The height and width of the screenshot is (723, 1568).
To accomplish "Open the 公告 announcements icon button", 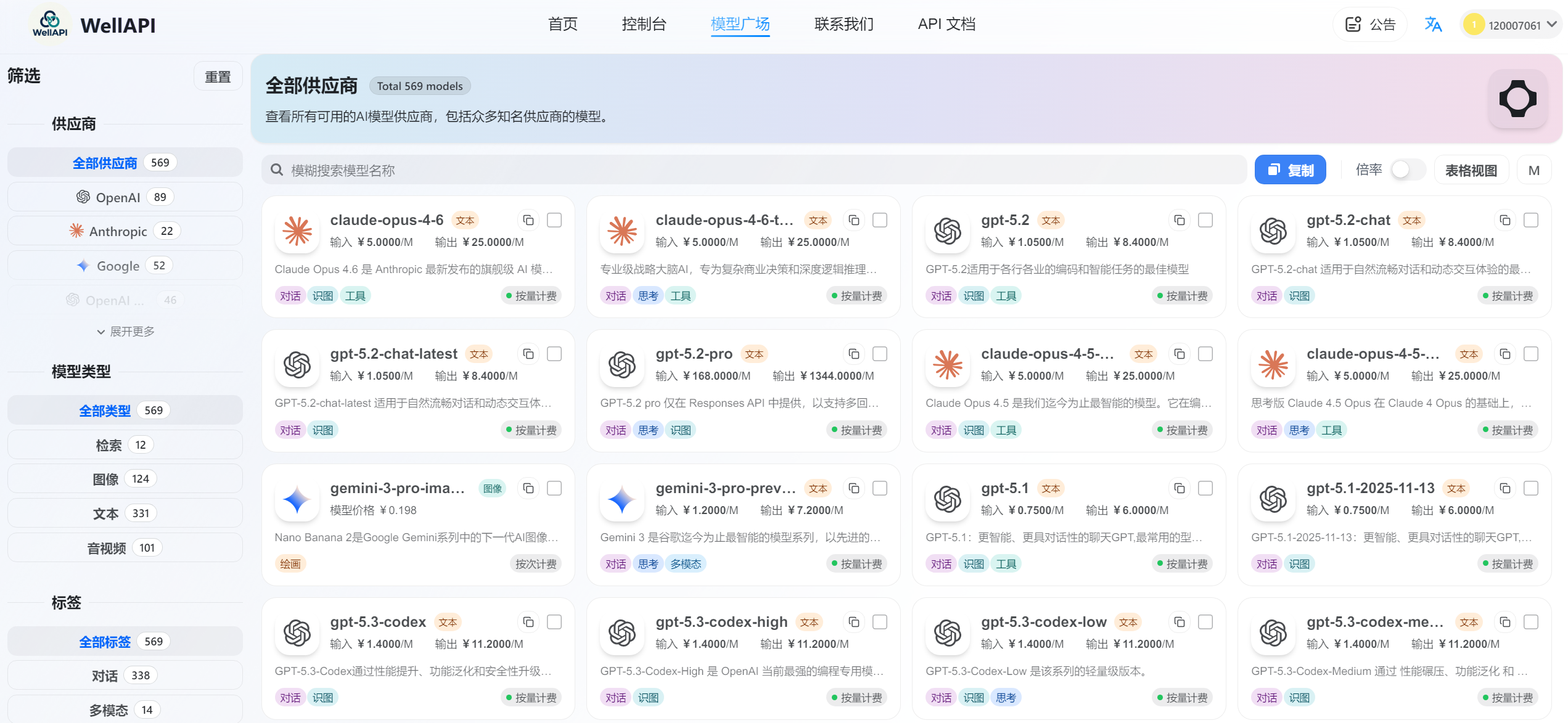I will point(1370,25).
